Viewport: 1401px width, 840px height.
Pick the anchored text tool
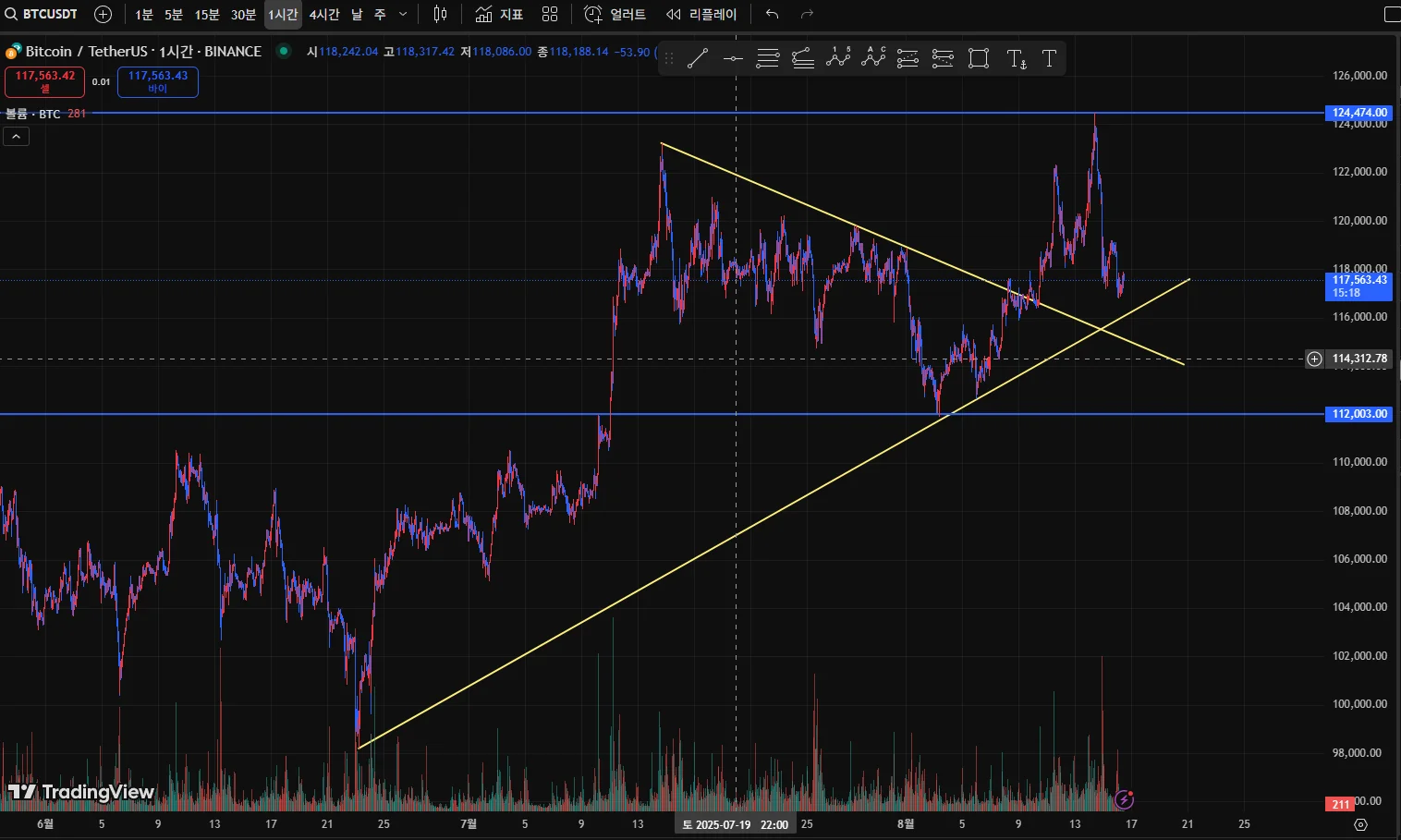tap(1017, 59)
